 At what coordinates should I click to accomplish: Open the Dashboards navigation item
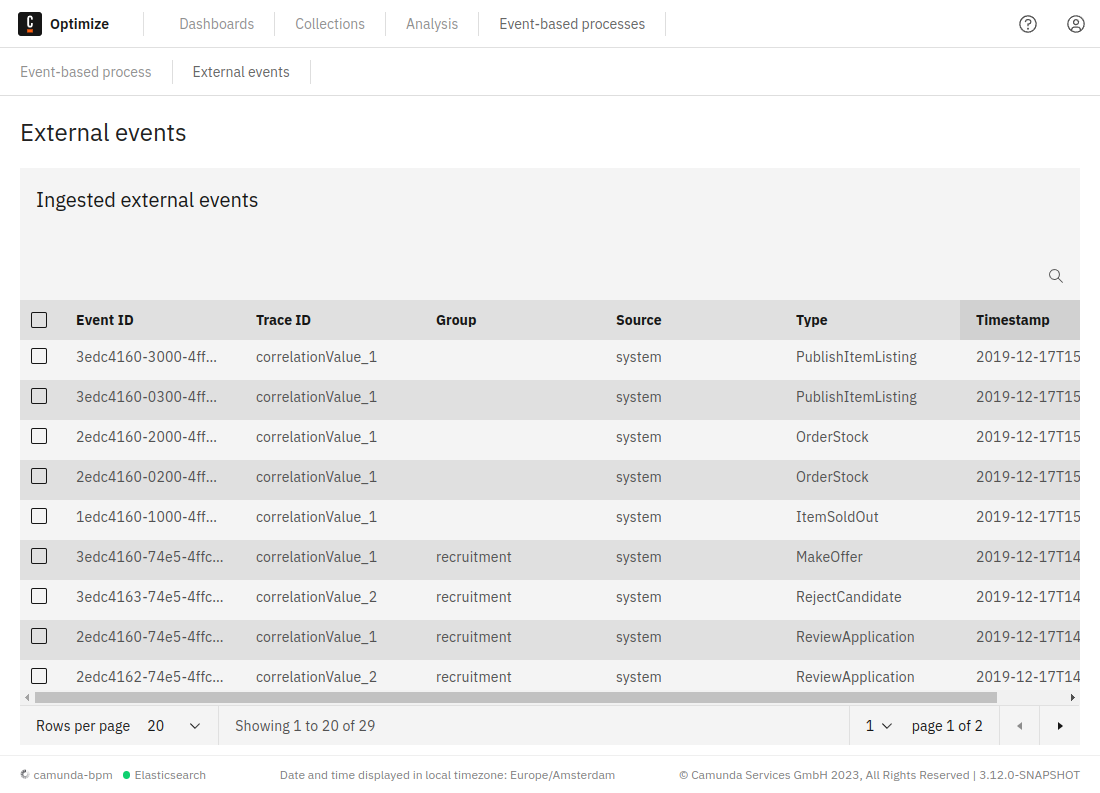(x=216, y=24)
